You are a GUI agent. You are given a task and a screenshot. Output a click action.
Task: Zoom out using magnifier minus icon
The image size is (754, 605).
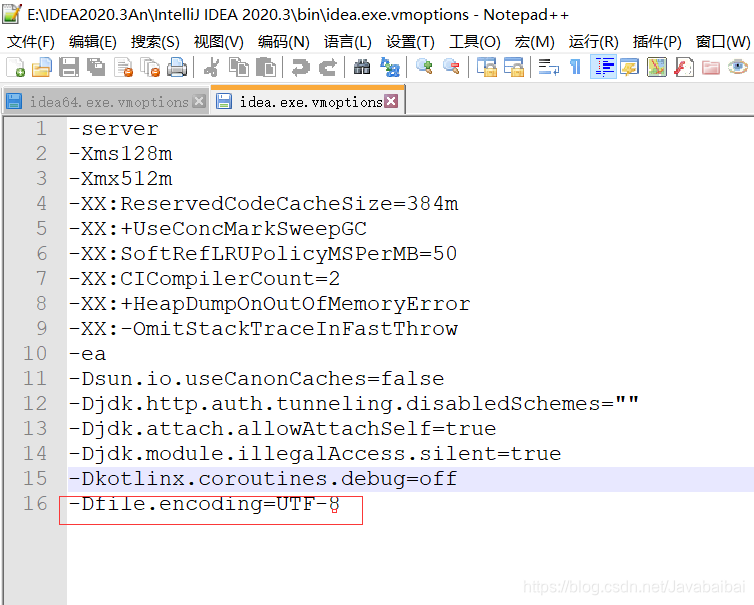(x=451, y=67)
